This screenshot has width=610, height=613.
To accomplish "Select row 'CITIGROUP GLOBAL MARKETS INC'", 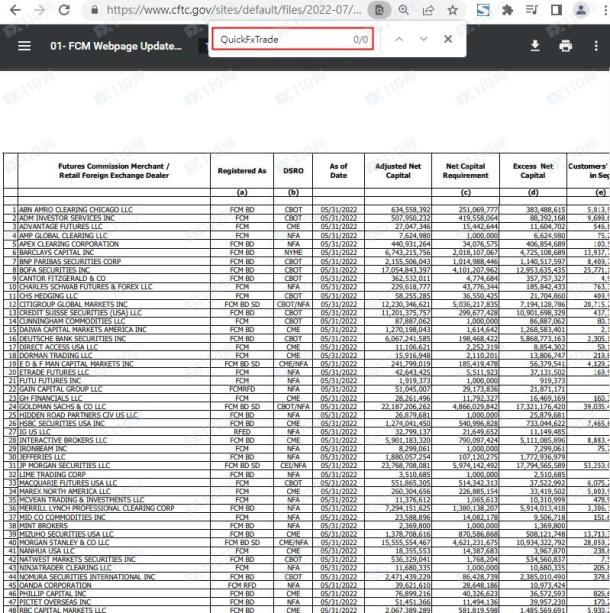I will coord(307,304).
